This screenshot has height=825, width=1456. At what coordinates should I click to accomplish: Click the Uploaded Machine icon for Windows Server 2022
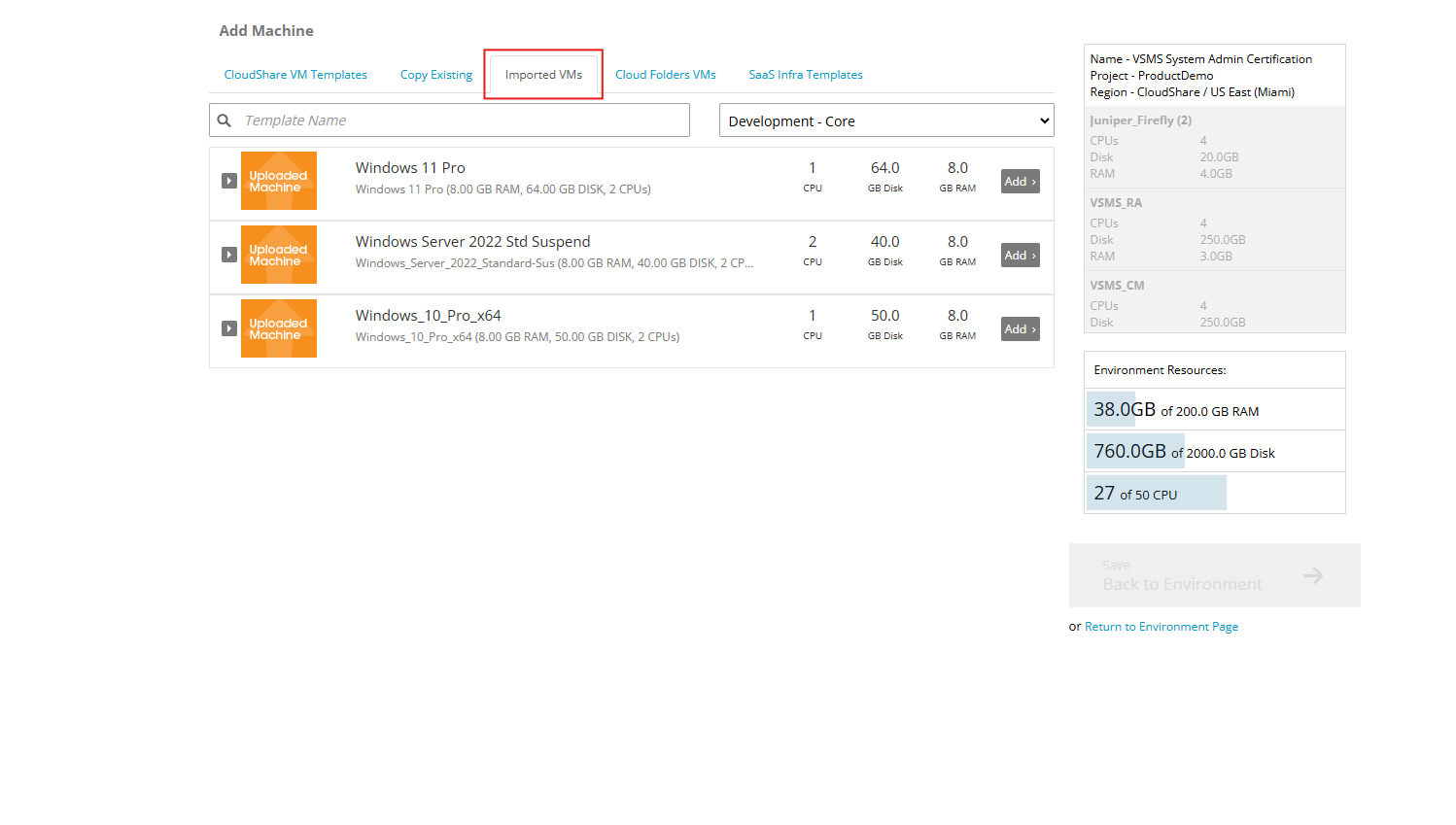(279, 255)
